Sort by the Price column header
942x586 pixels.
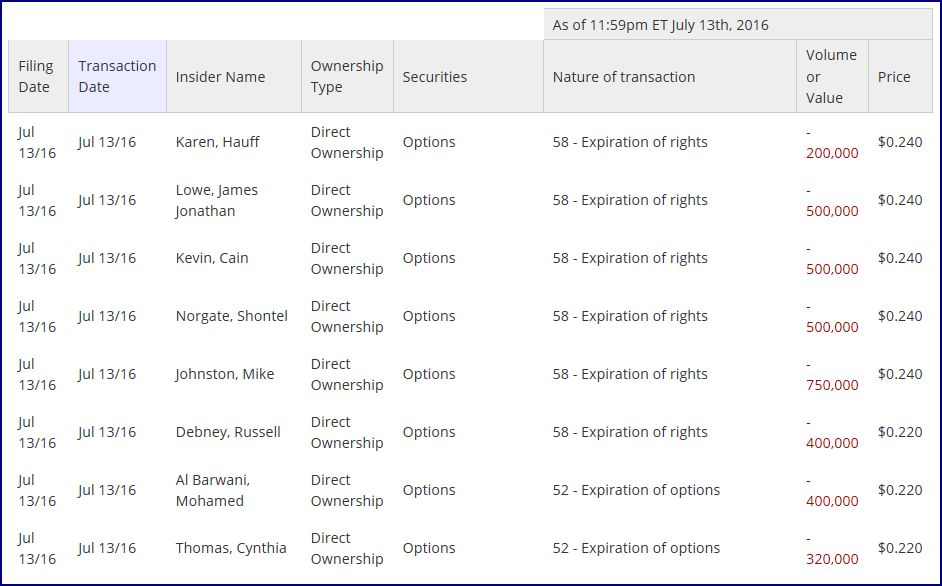click(x=894, y=77)
